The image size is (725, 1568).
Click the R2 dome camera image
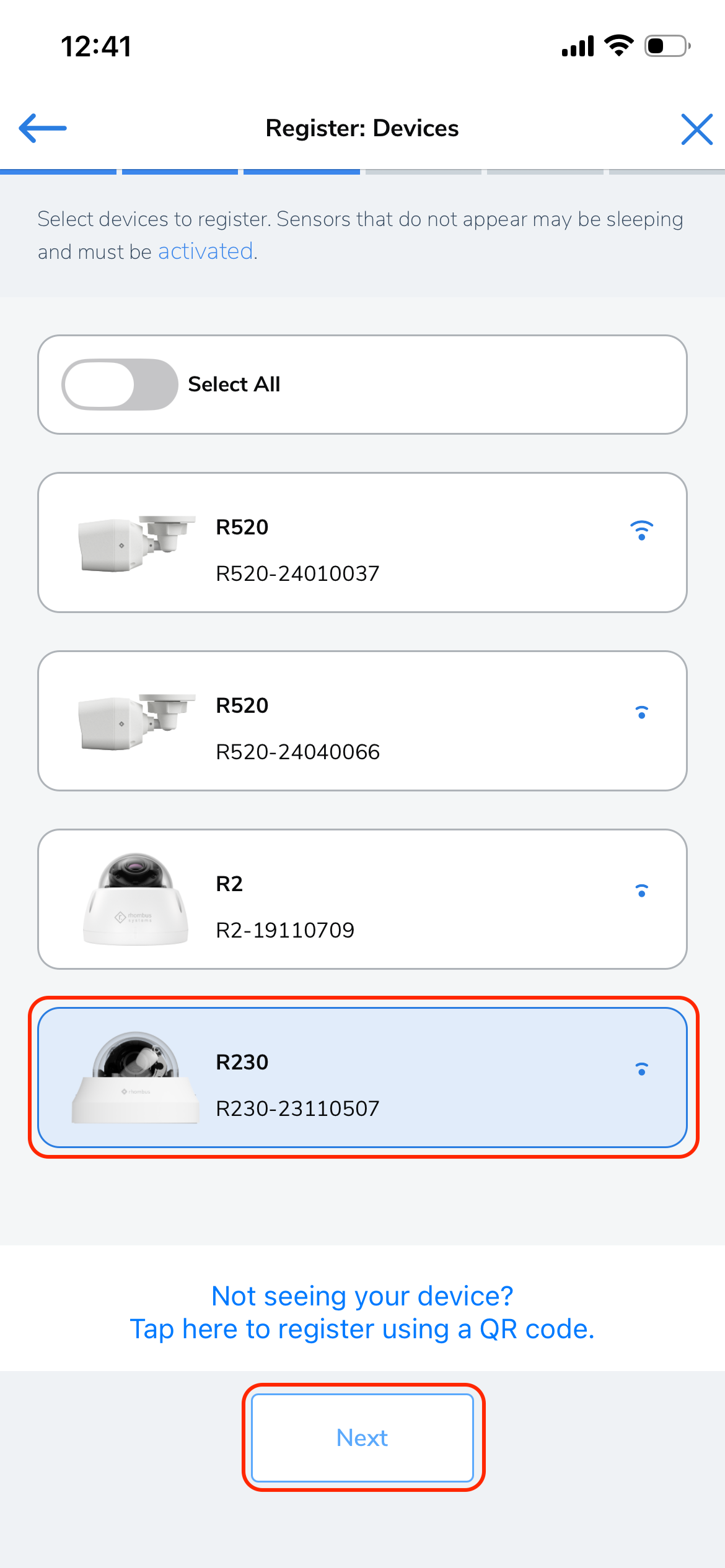pyautogui.click(x=136, y=899)
